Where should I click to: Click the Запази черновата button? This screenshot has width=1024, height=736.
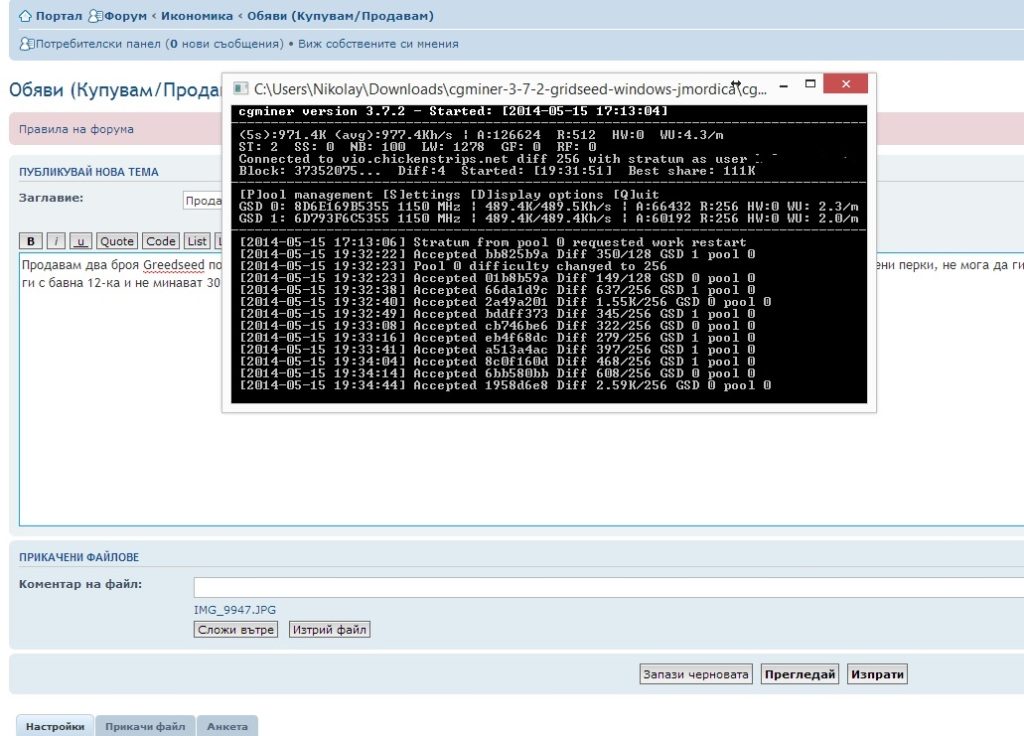coord(696,674)
